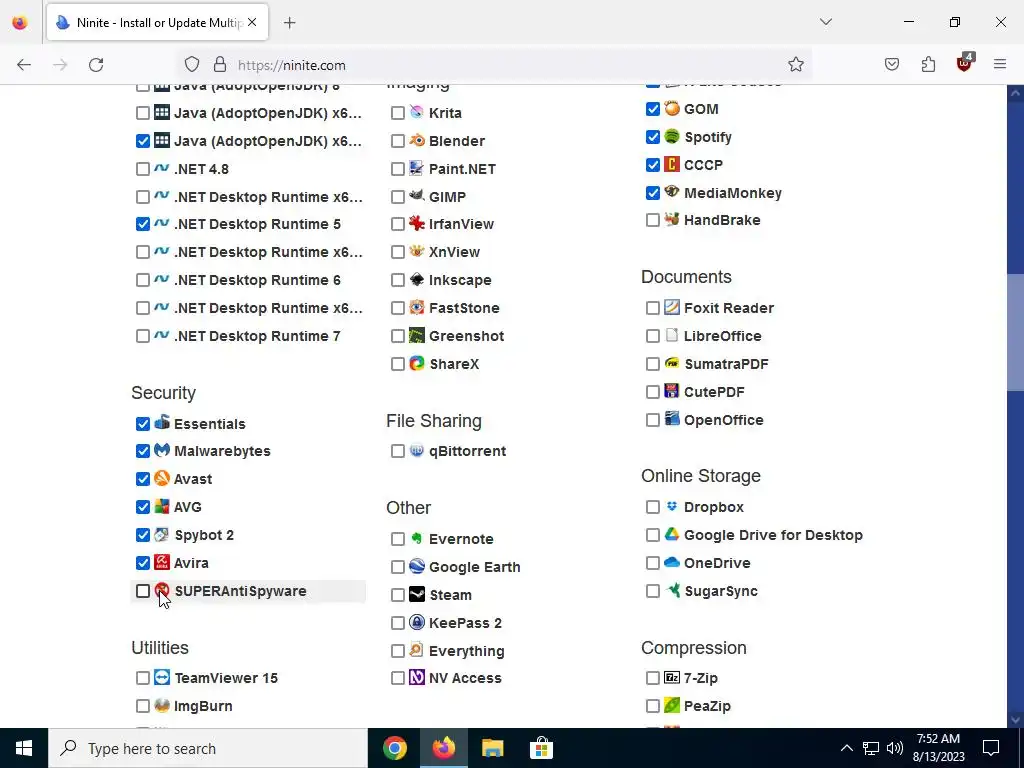Image resolution: width=1024 pixels, height=768 pixels.
Task: Click the Steam icon
Action: pyautogui.click(x=417, y=594)
